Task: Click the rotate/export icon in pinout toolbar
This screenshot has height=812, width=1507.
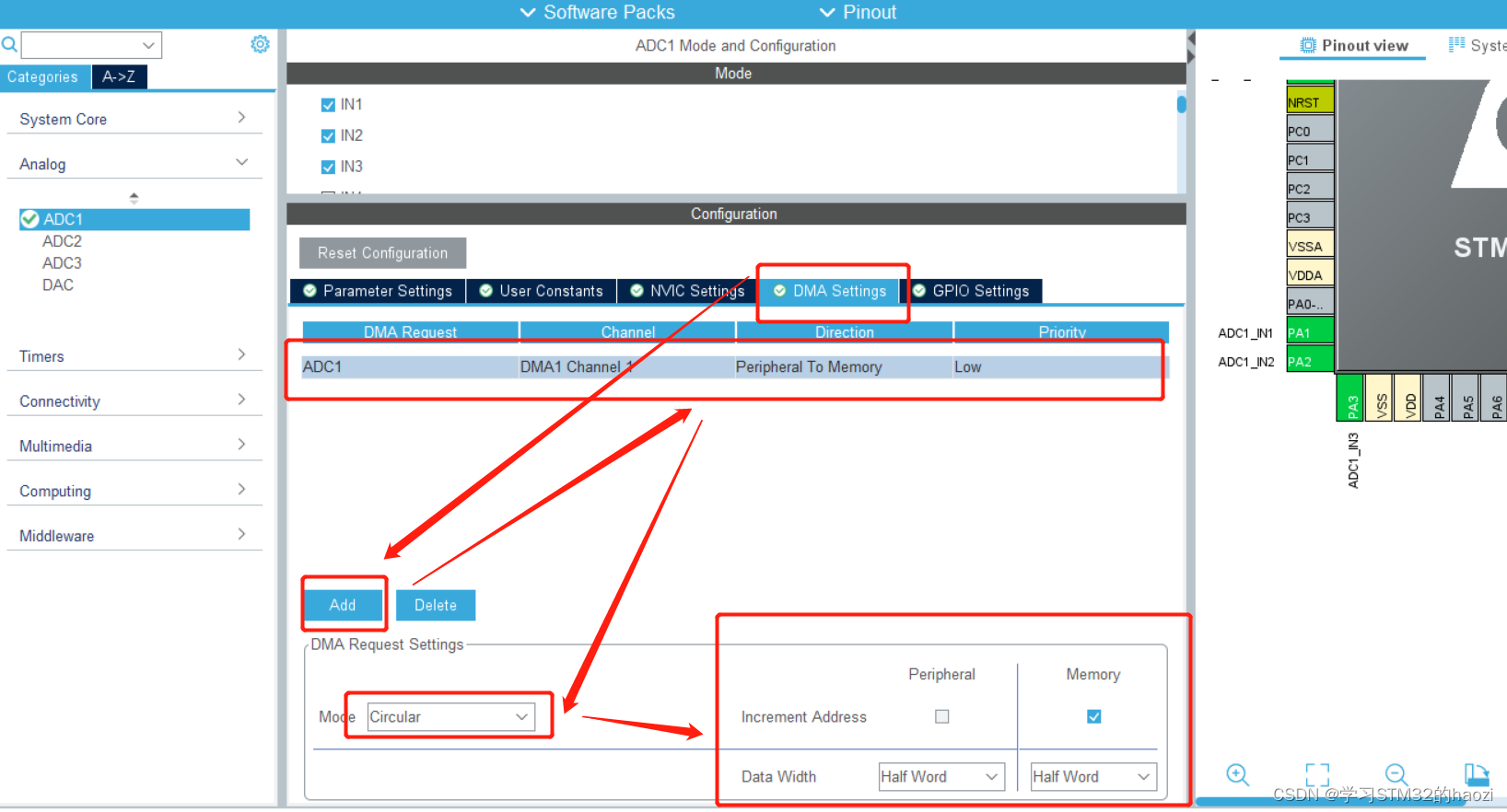Action: (x=1477, y=774)
